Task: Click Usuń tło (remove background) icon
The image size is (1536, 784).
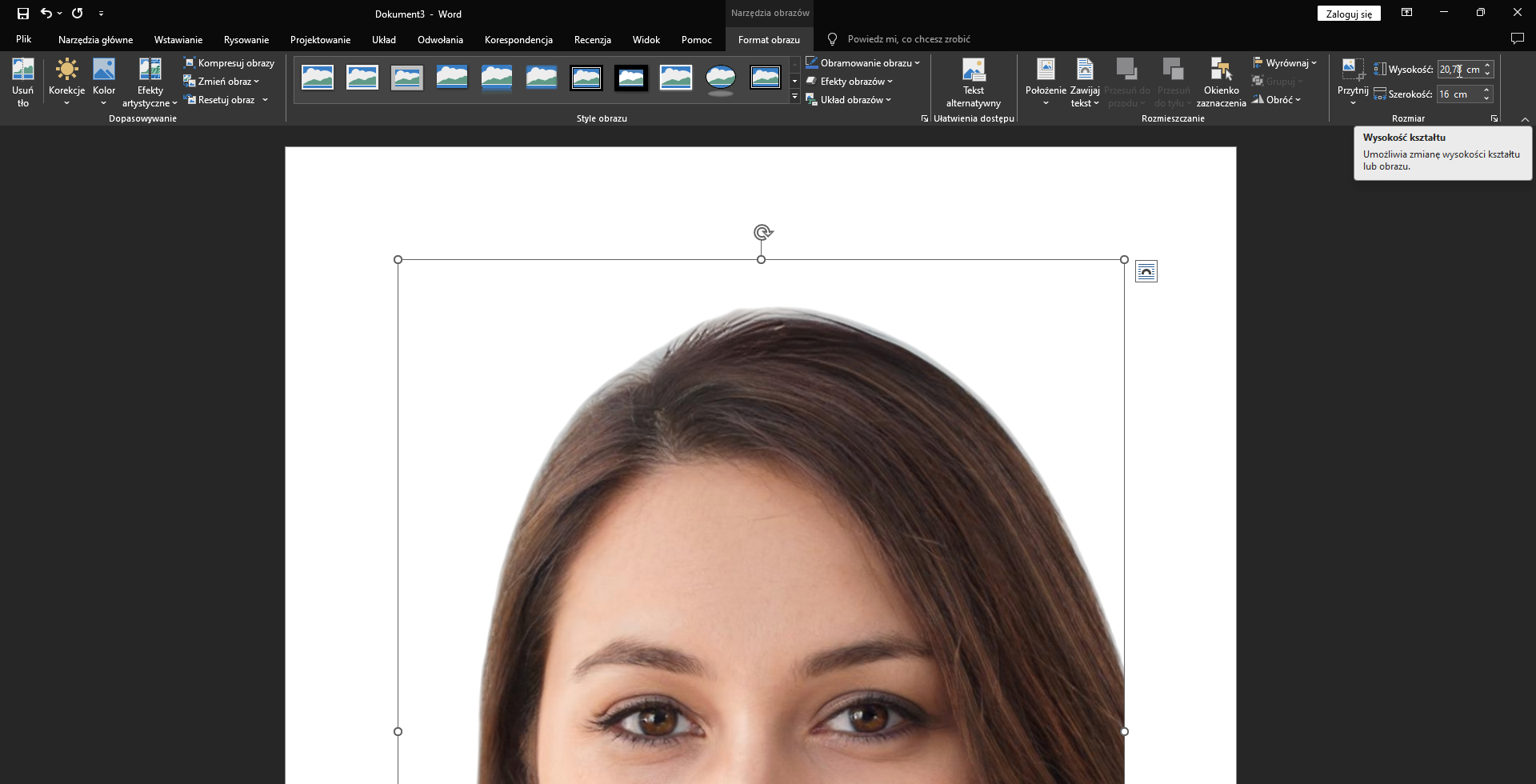Action: (x=23, y=82)
